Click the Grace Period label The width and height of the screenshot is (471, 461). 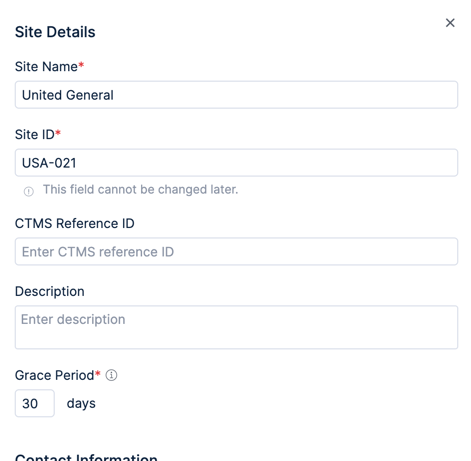coord(55,375)
